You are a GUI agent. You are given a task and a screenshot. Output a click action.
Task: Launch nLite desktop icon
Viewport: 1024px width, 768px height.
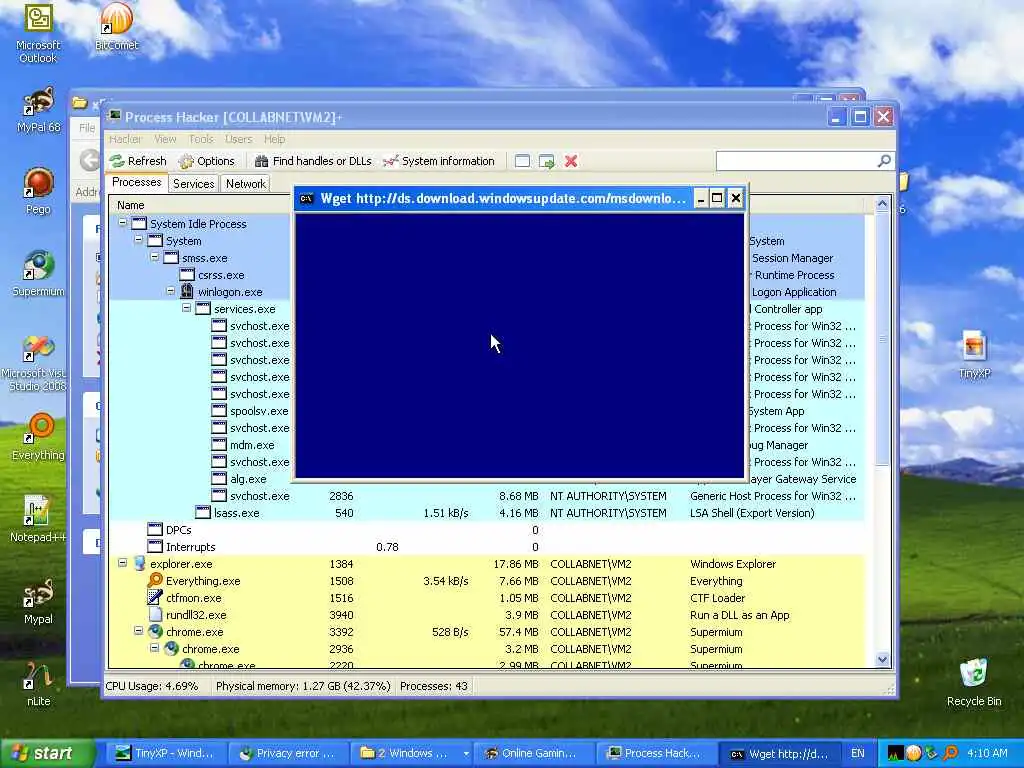point(38,684)
